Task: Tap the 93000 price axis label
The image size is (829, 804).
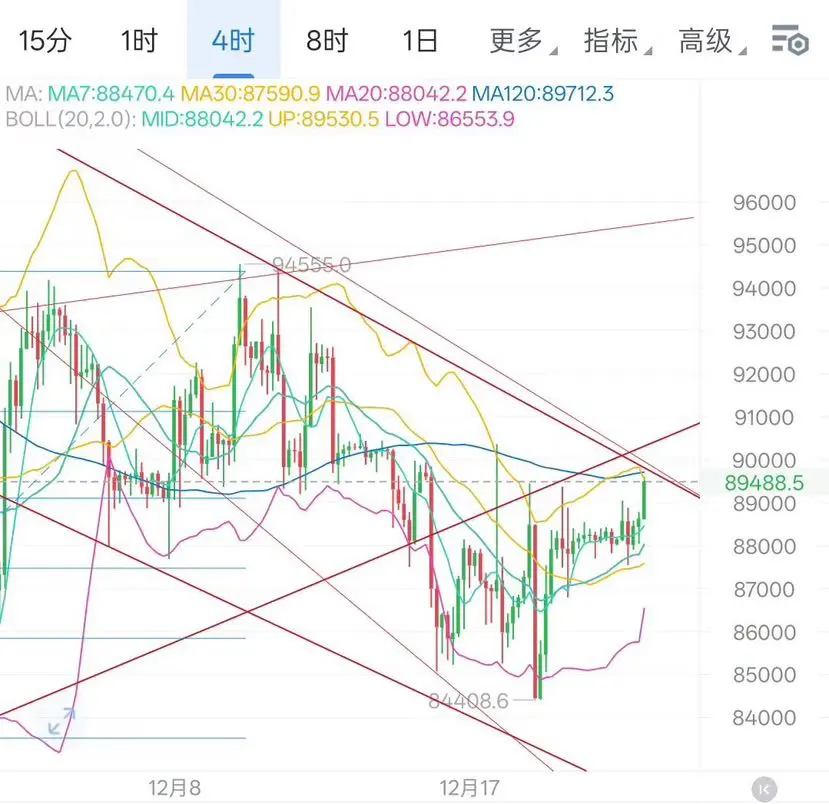Action: point(764,331)
